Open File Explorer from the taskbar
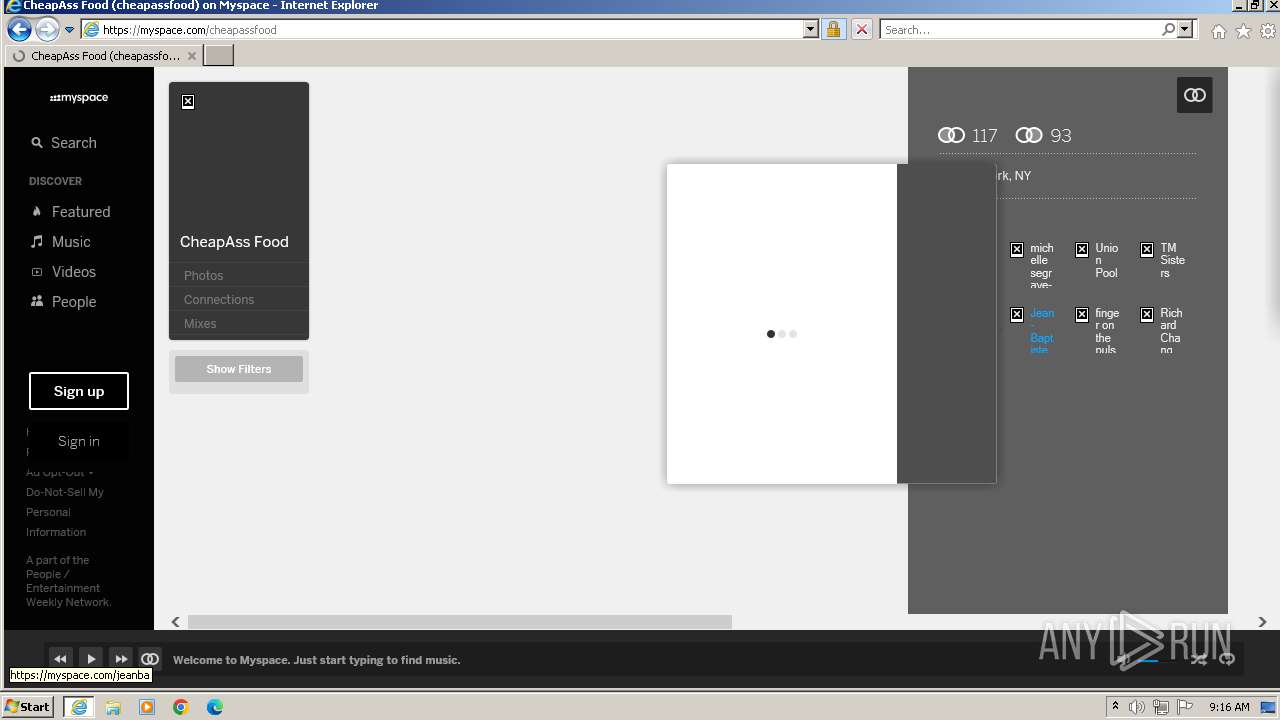The image size is (1280, 720). 113,707
